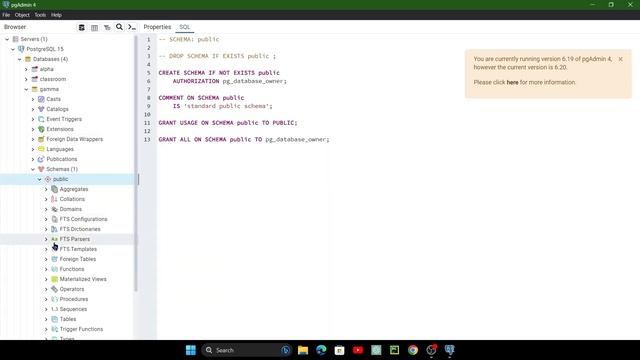Collapse the public schema node
640x360 pixels.
click(40, 179)
